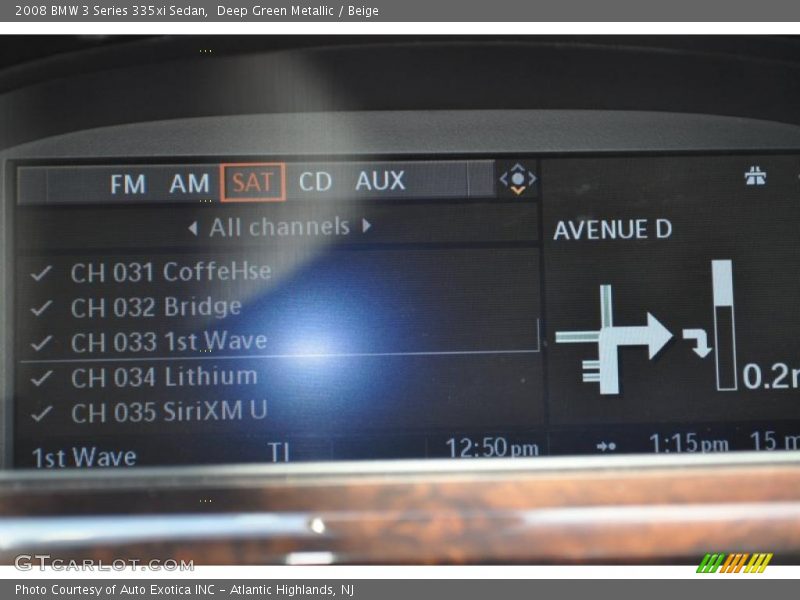The height and width of the screenshot is (600, 800).
Task: Click the right arrow beside All channels
Action: click(x=366, y=226)
